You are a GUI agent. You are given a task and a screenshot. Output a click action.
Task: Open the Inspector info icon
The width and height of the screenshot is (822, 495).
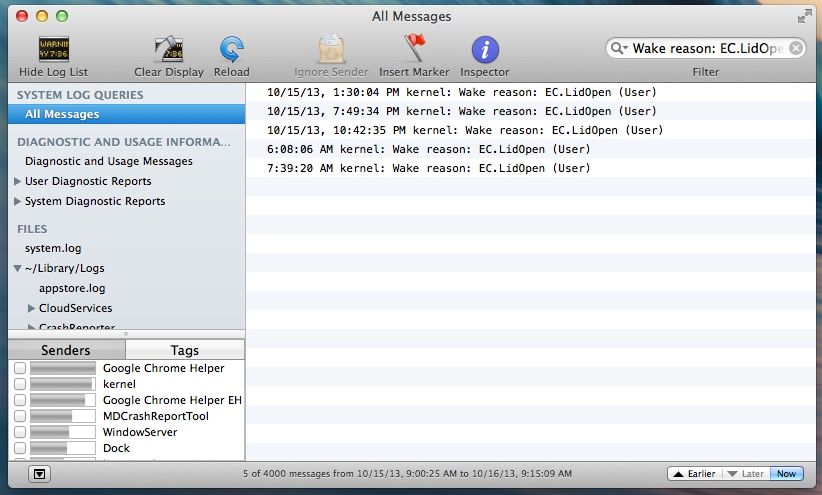[x=485, y=50]
